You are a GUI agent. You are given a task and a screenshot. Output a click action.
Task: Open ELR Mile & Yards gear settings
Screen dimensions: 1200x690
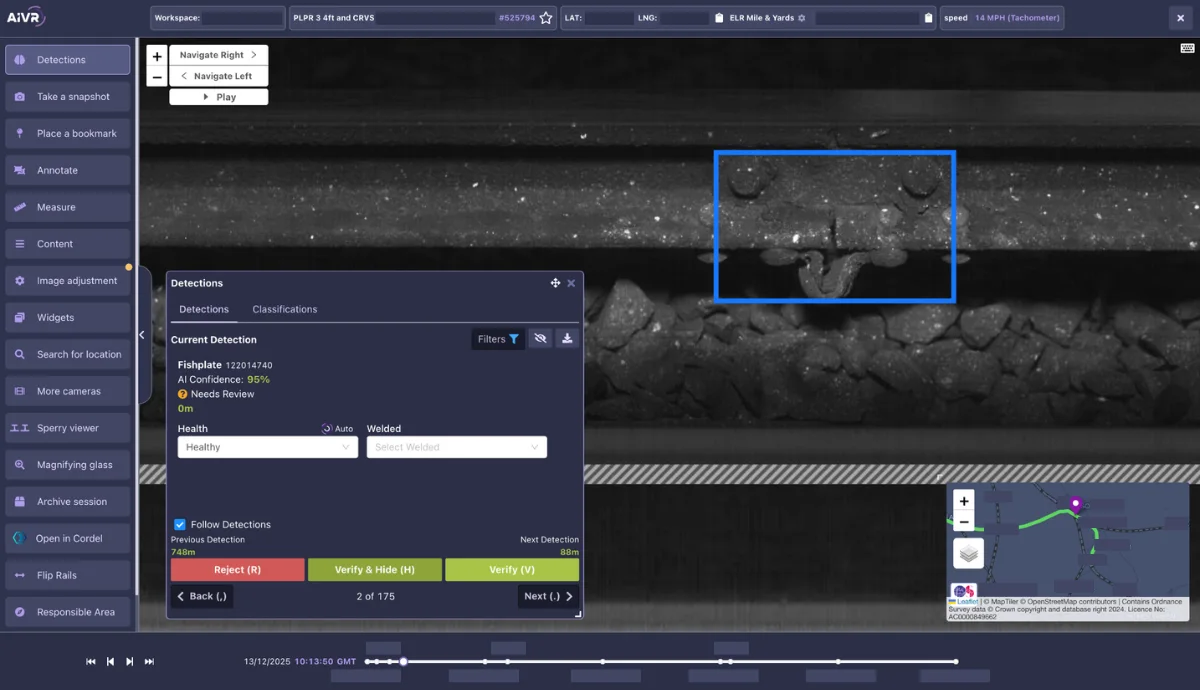[802, 18]
